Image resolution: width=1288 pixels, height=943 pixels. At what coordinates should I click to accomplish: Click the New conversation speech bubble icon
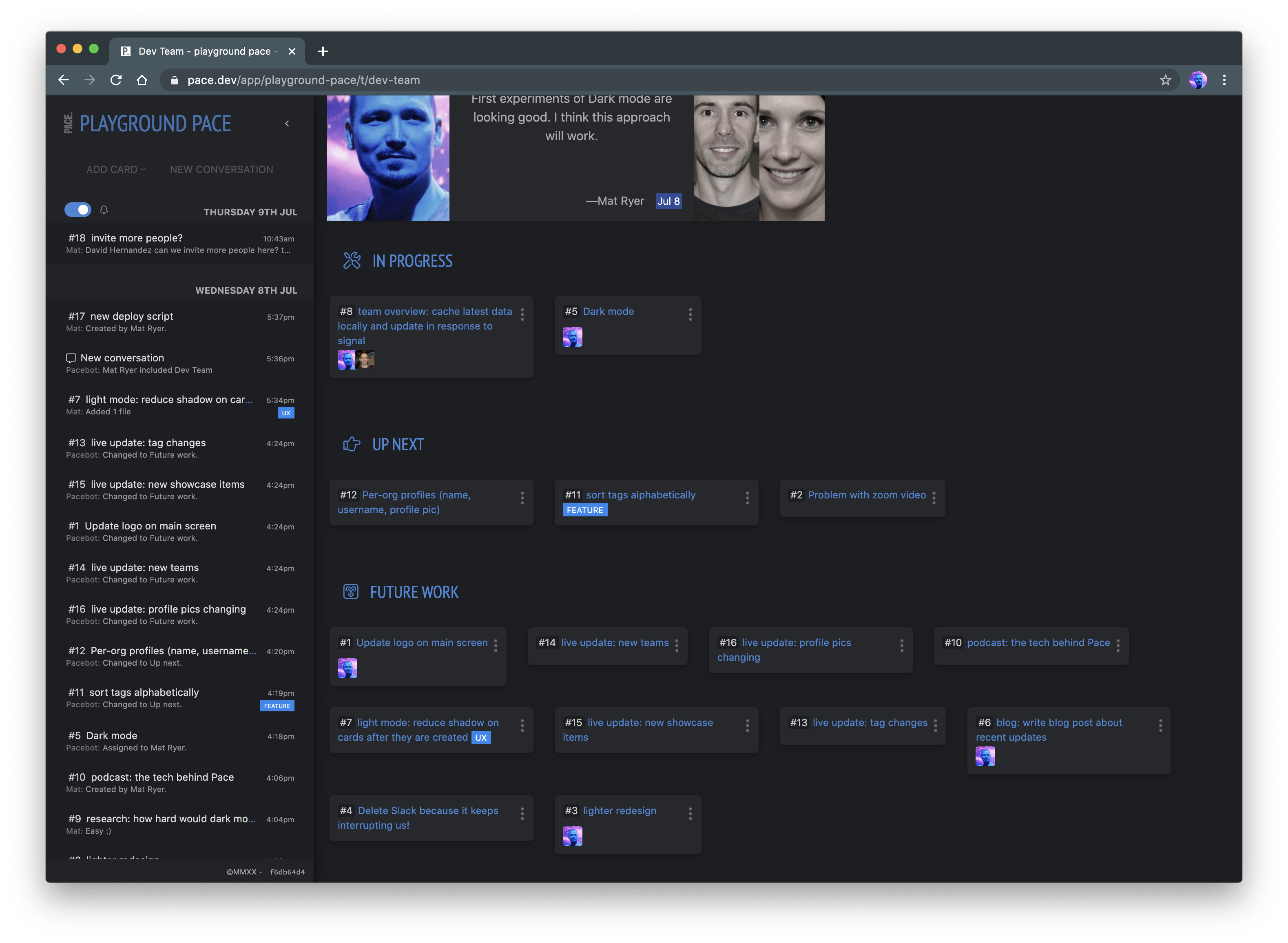[x=71, y=358]
